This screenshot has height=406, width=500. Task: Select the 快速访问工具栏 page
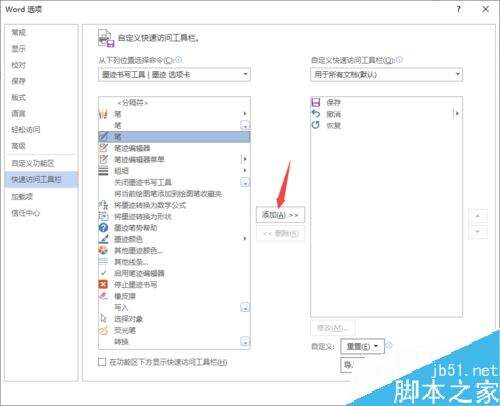click(41, 179)
